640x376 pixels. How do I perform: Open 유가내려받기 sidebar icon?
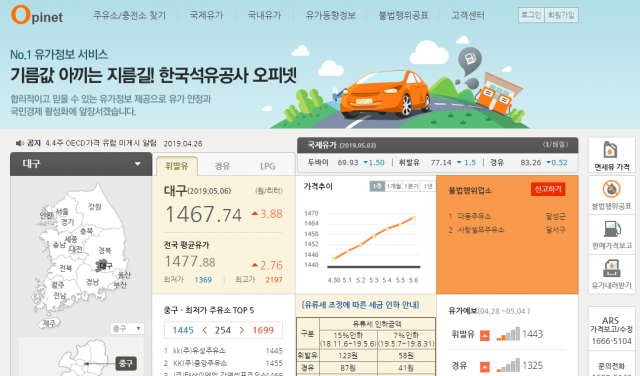click(x=611, y=274)
